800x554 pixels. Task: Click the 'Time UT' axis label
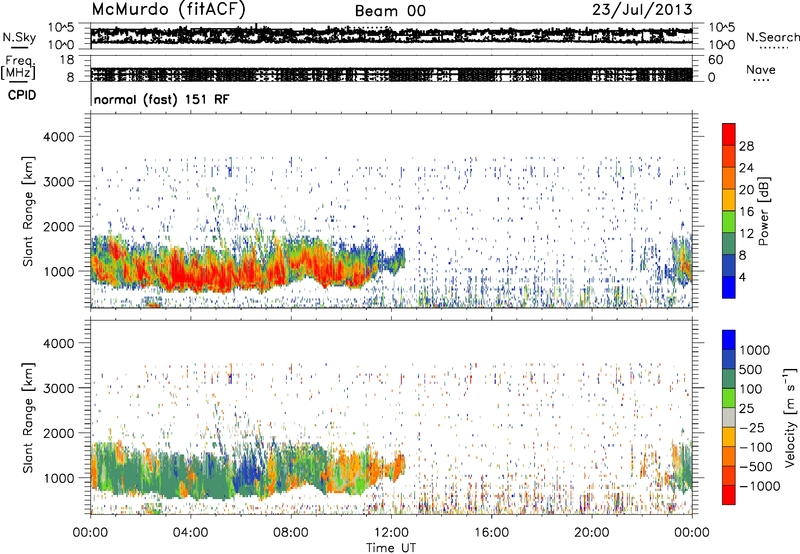coord(391,548)
